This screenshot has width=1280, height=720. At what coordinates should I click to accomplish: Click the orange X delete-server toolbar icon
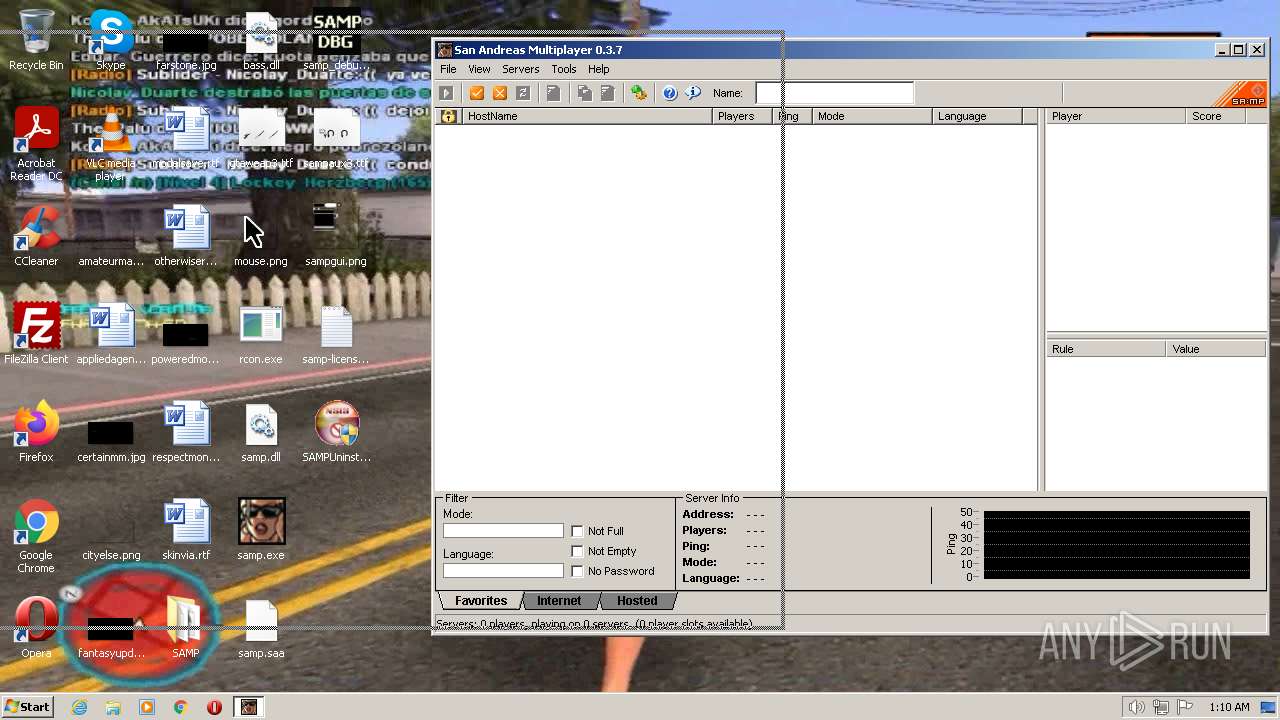tap(500, 93)
